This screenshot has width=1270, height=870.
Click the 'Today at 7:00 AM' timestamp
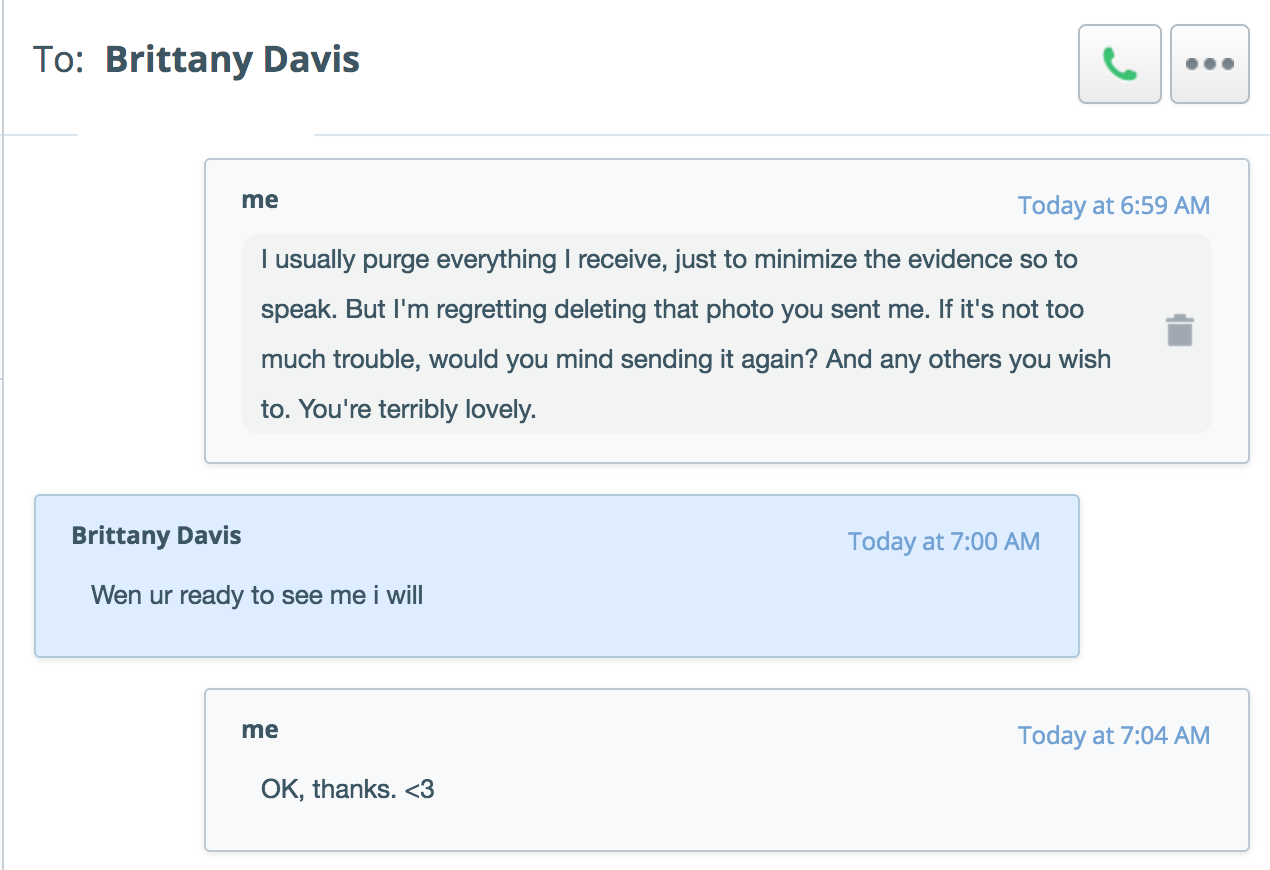click(x=944, y=542)
